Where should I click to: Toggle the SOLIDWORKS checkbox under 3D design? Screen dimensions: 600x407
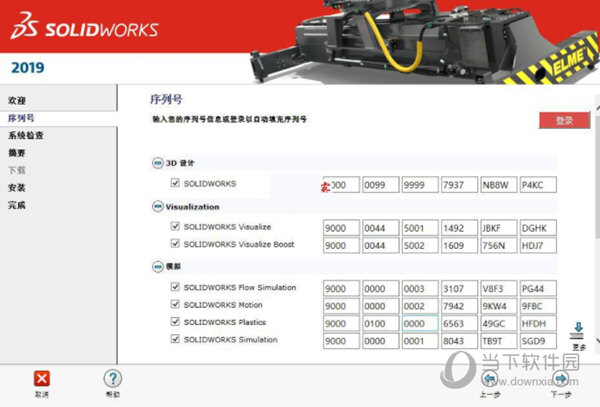point(175,183)
